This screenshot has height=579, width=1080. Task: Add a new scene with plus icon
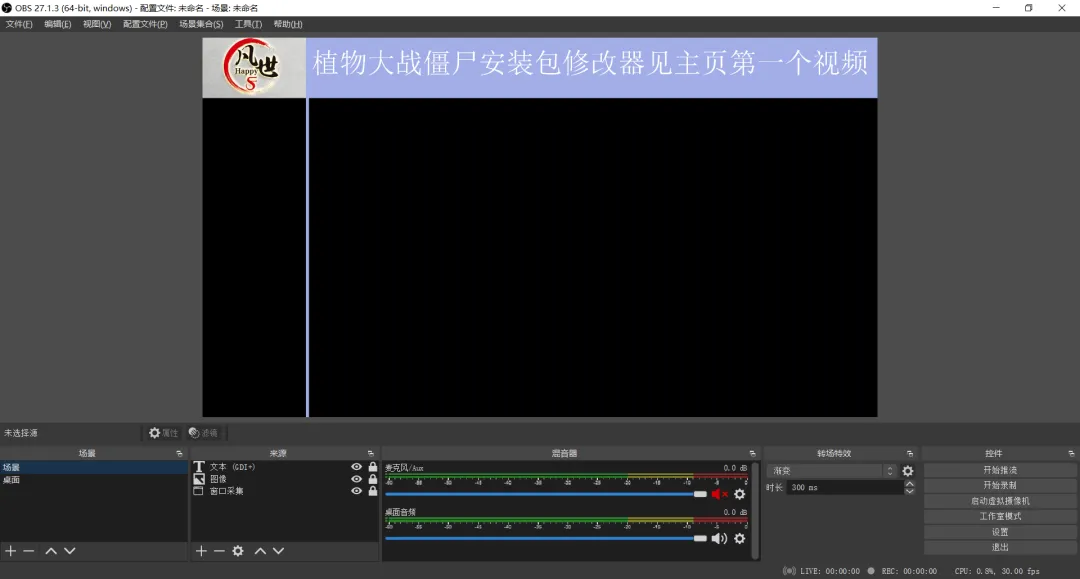pos(10,551)
